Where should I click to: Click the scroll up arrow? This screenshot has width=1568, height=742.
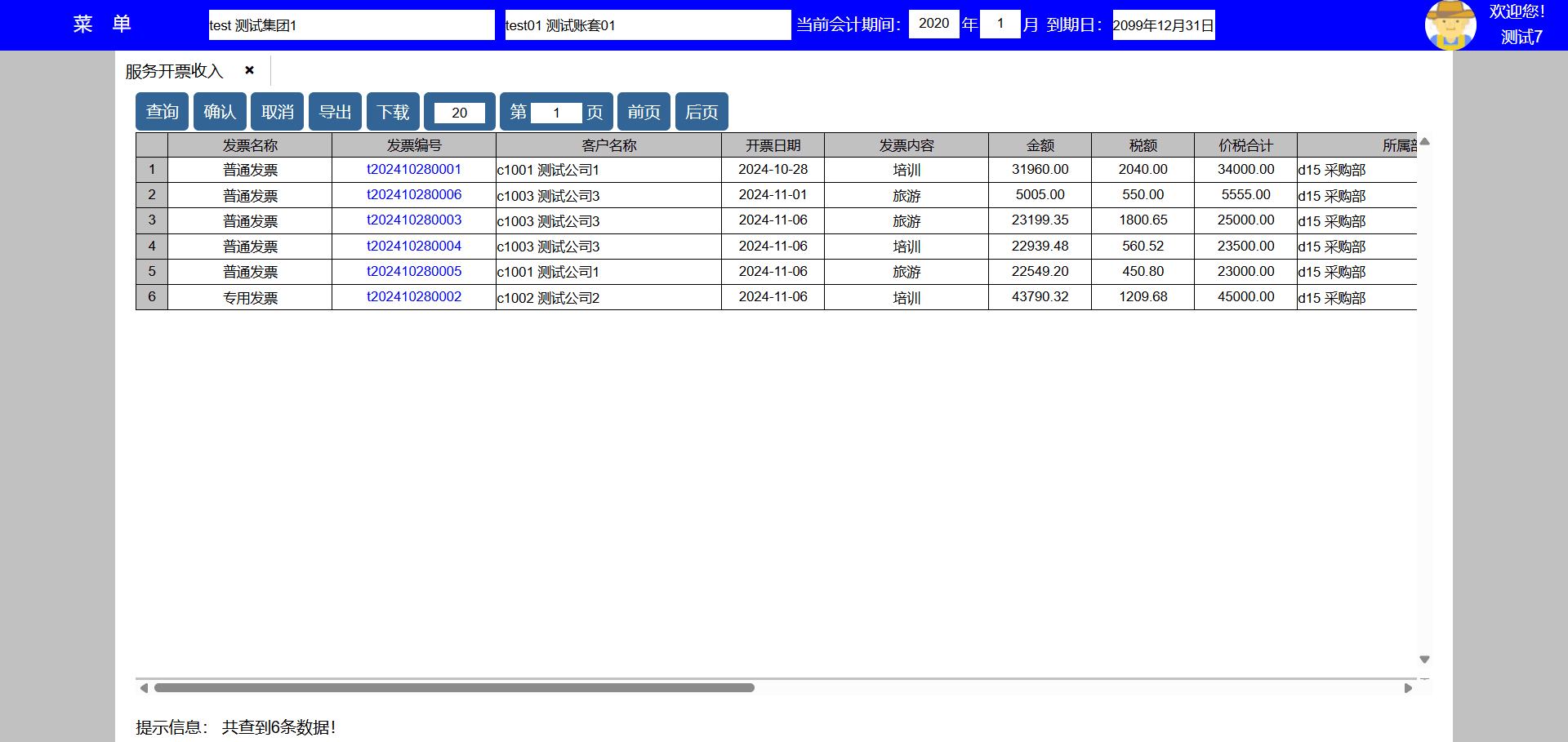click(x=1424, y=142)
